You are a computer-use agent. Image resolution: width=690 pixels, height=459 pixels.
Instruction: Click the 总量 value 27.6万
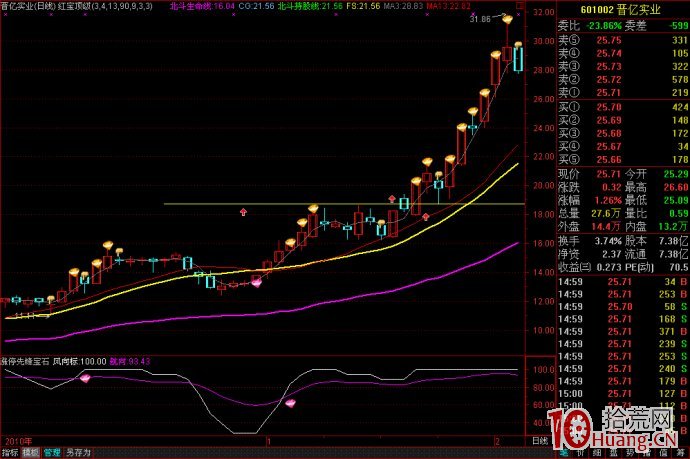point(606,213)
